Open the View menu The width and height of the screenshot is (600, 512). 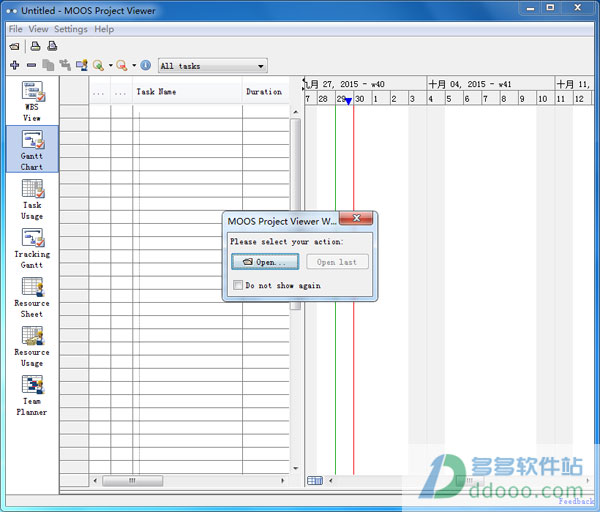point(38,29)
